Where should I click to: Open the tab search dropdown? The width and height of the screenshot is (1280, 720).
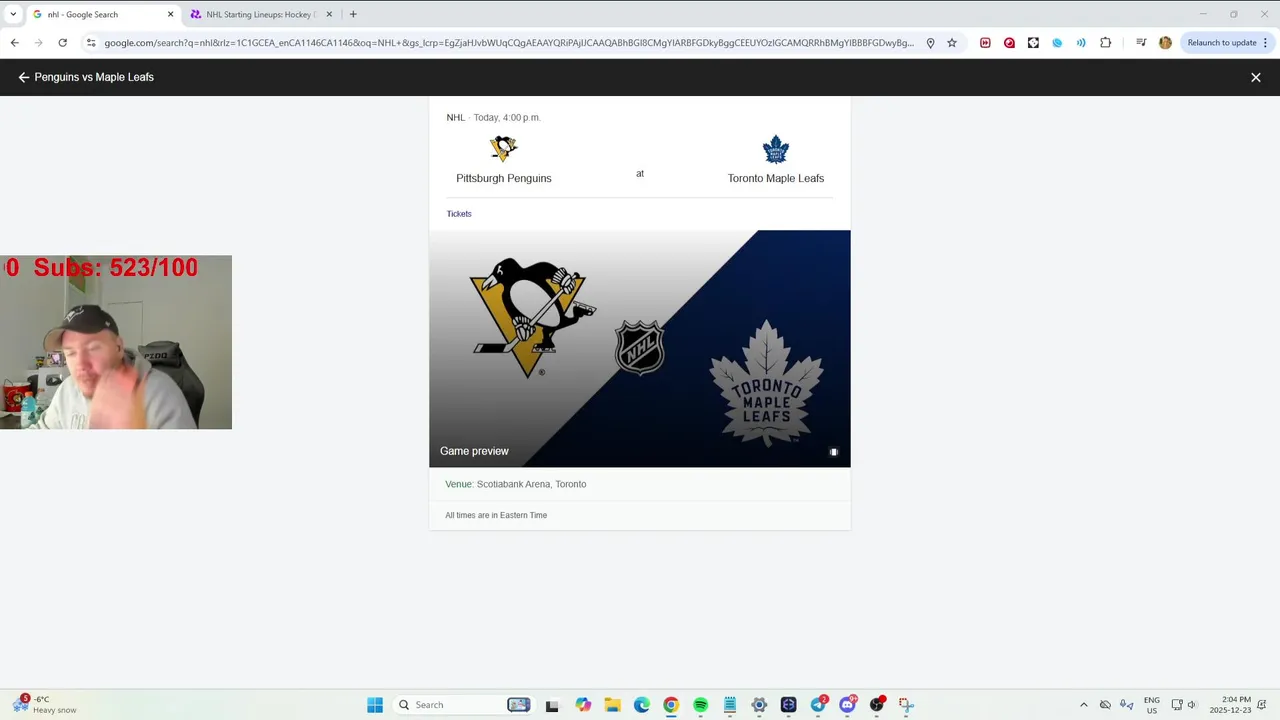coord(13,14)
